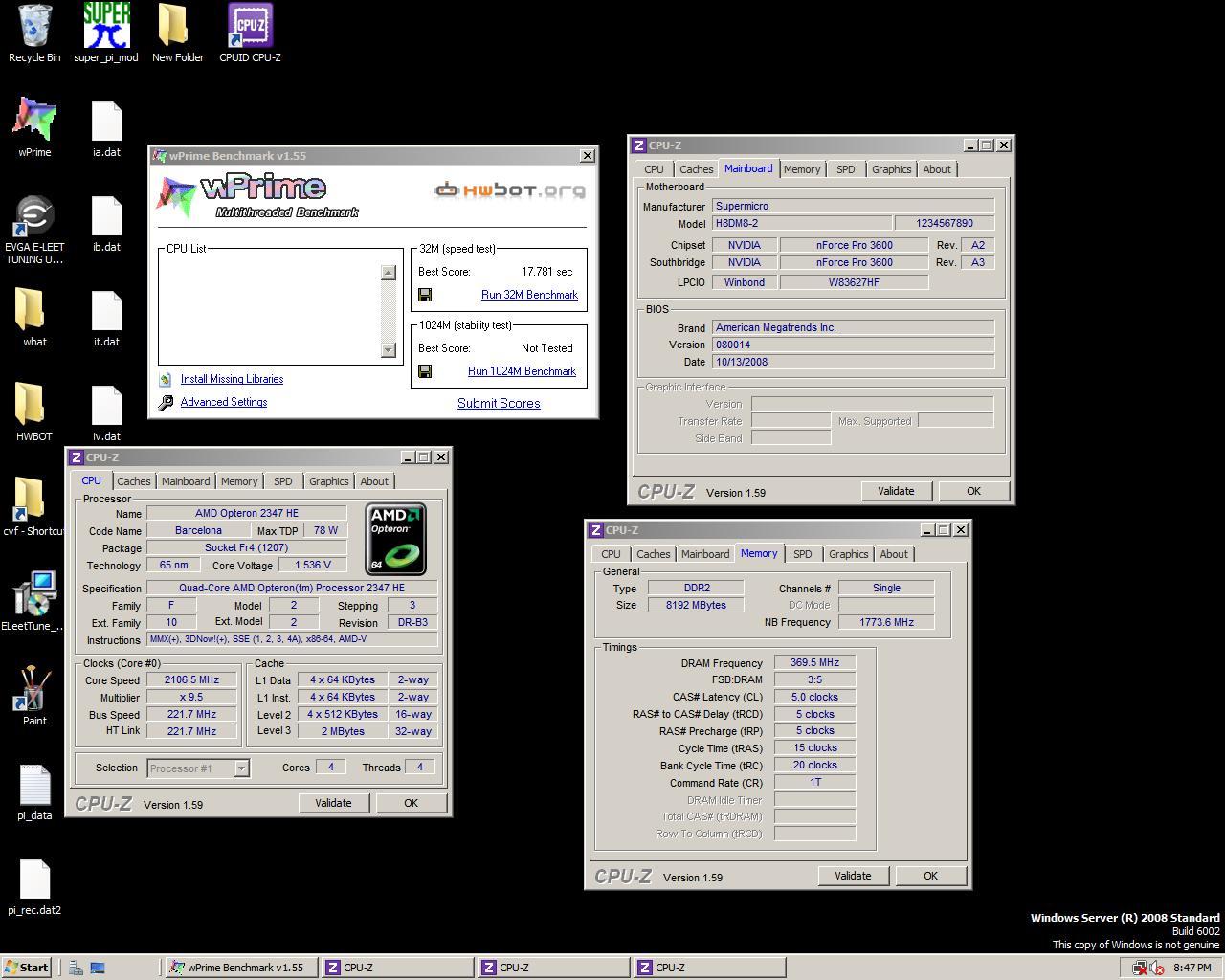Open Graphics tab in Mainboard CPU-Z window
Screen dimensions: 1225x980
point(891,169)
